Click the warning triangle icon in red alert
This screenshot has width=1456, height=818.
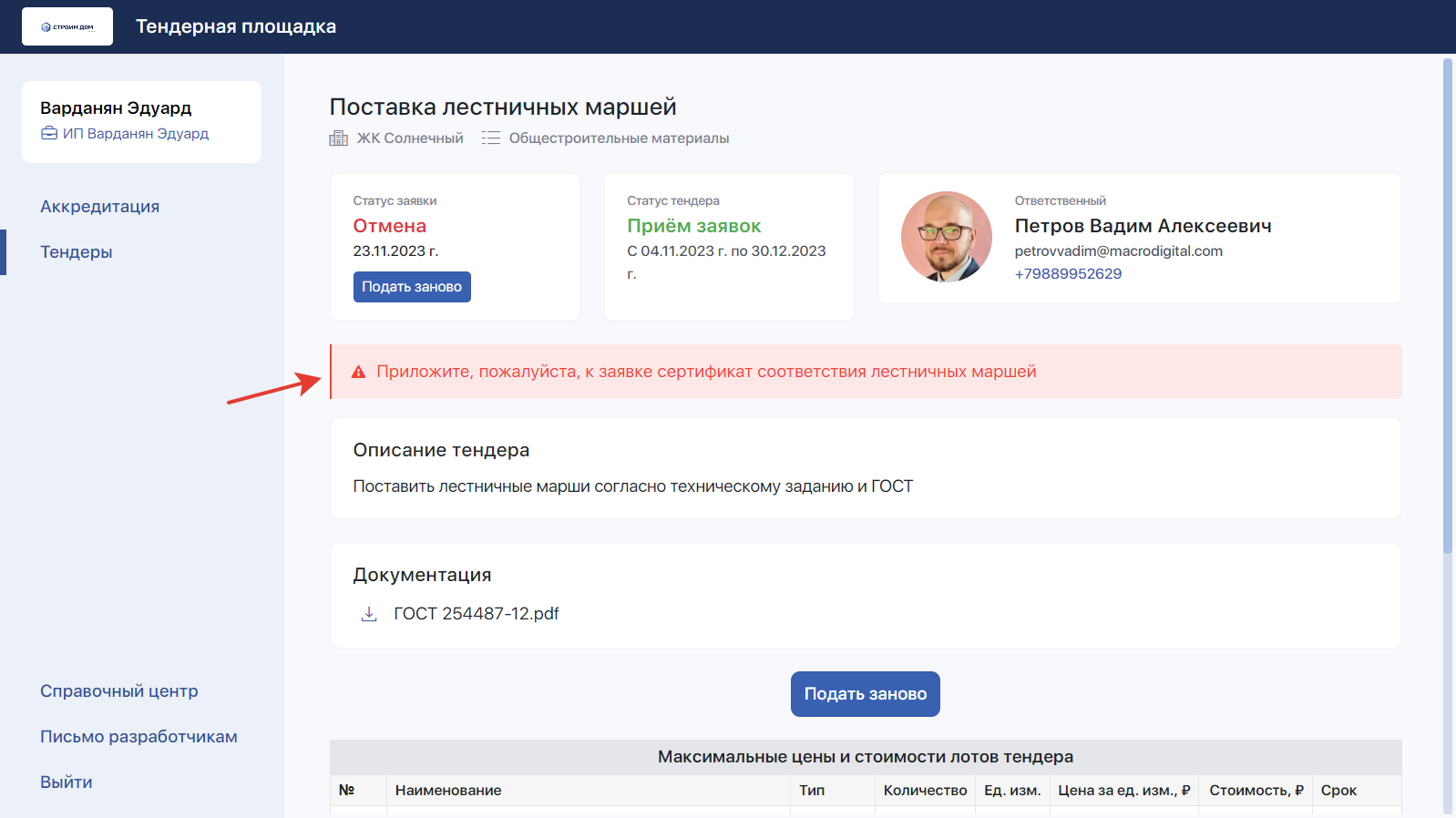point(358,372)
